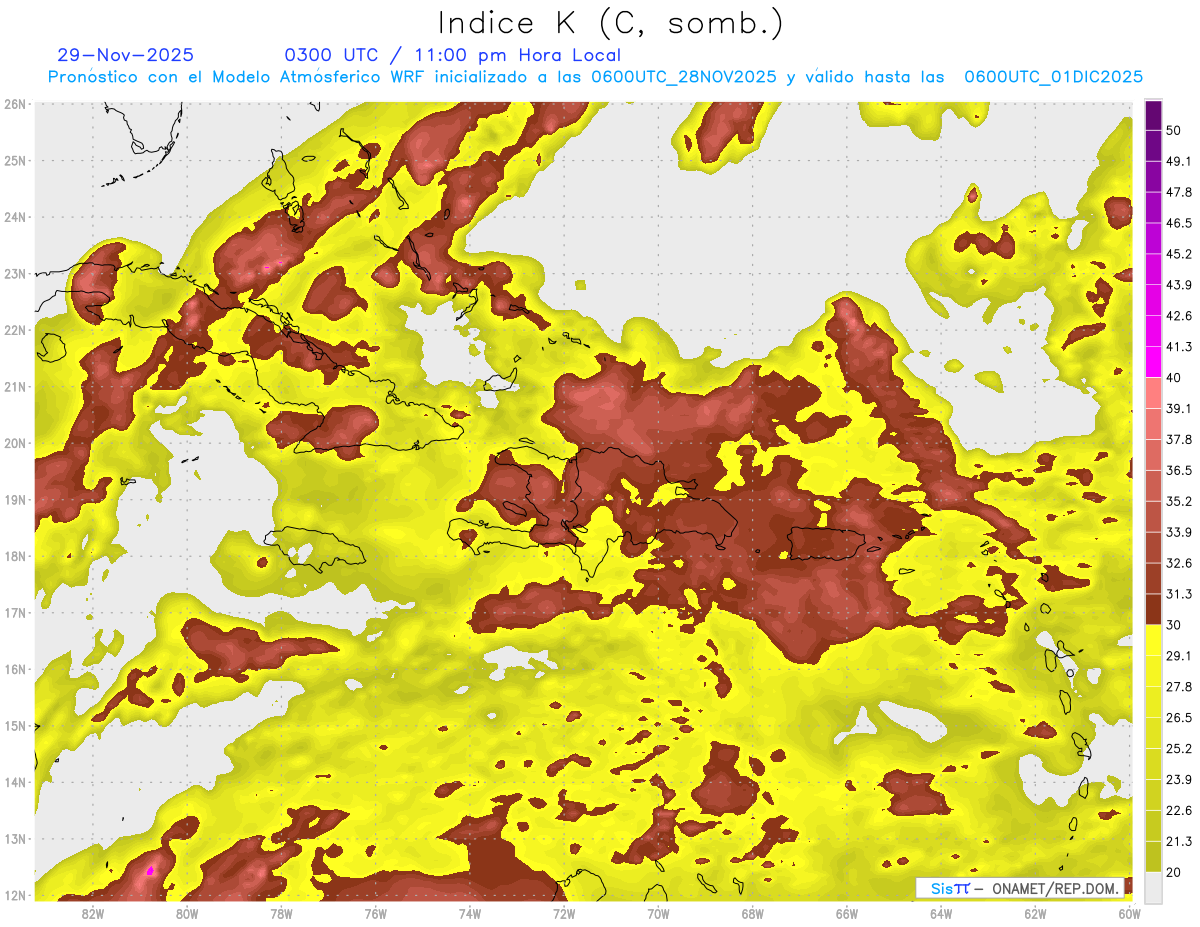Click the colorbar label "40"
1200x927 pixels.
(x=1174, y=378)
